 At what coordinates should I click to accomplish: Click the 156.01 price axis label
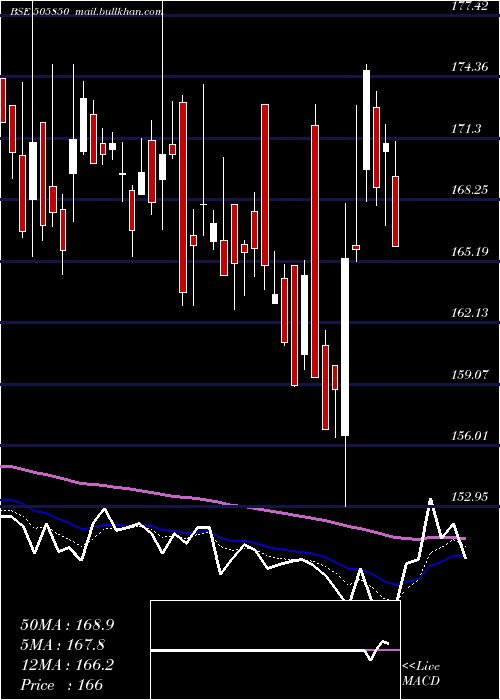[470, 436]
